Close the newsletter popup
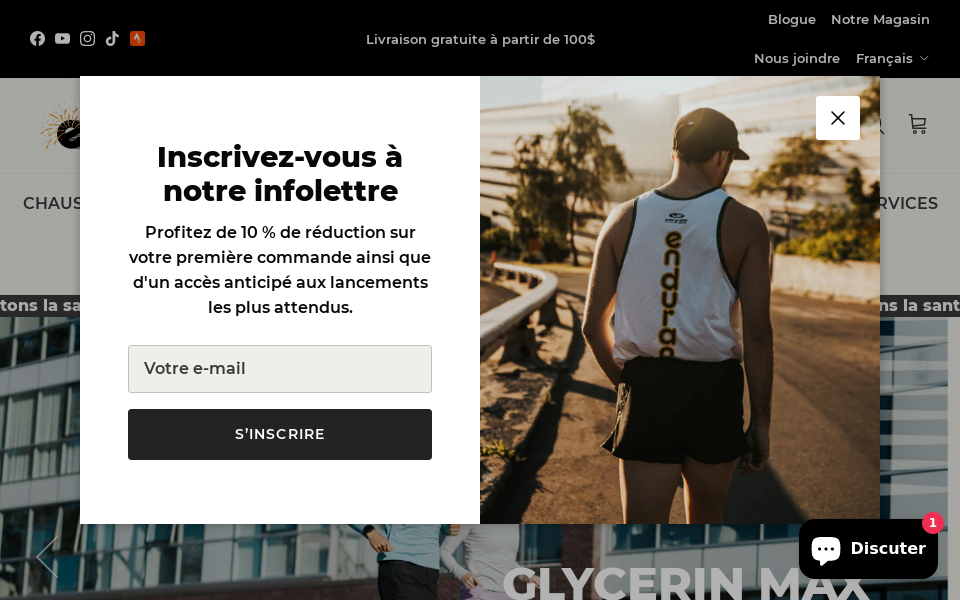Screen dimensions: 960x600 coord(838,118)
